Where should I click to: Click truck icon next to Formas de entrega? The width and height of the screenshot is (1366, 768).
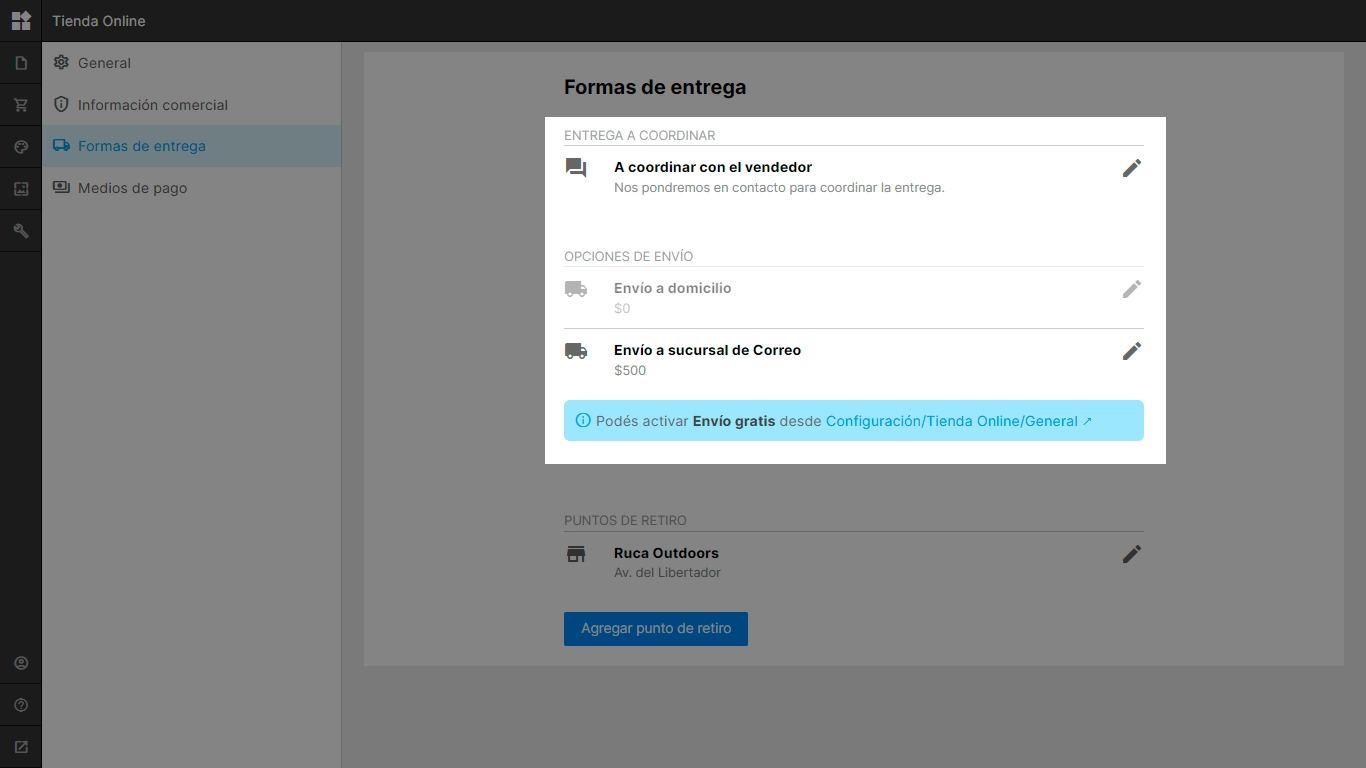[61, 145]
